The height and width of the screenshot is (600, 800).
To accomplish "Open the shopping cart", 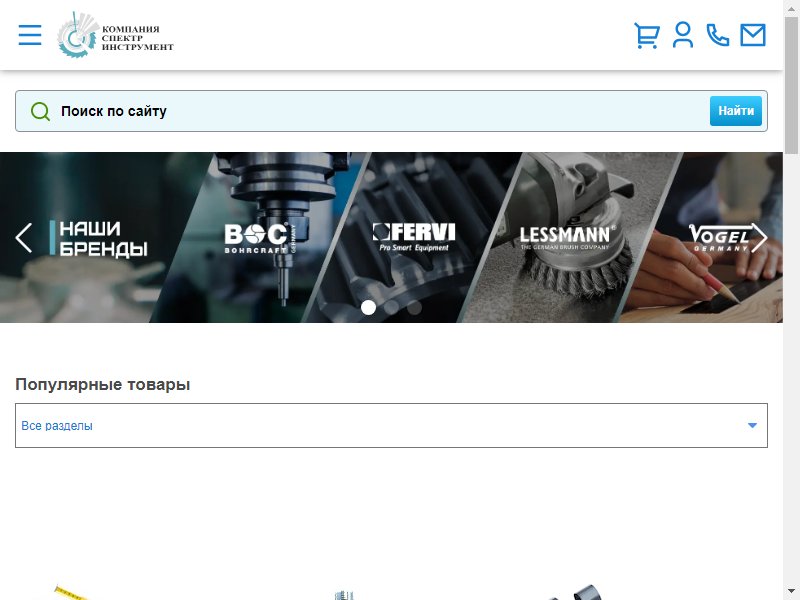I will 647,35.
